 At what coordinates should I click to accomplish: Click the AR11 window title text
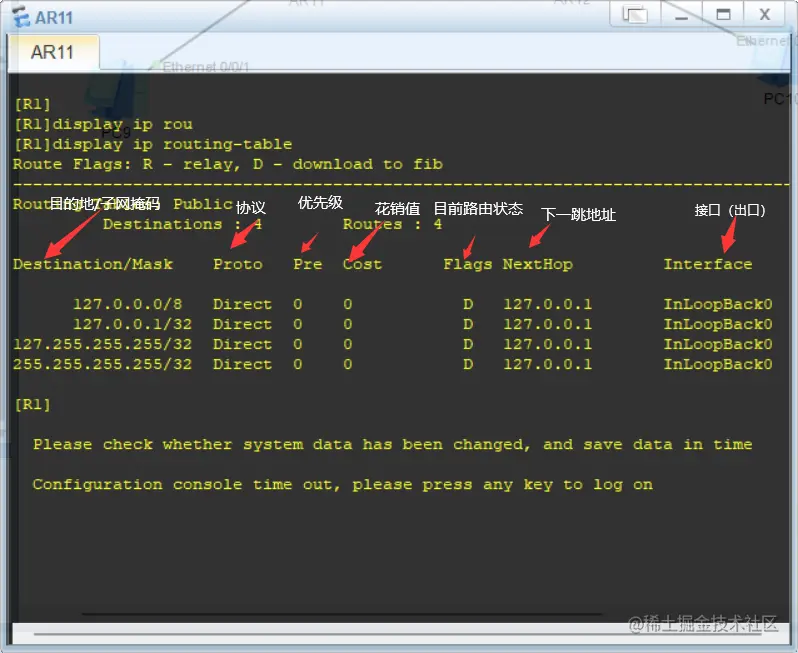(54, 18)
